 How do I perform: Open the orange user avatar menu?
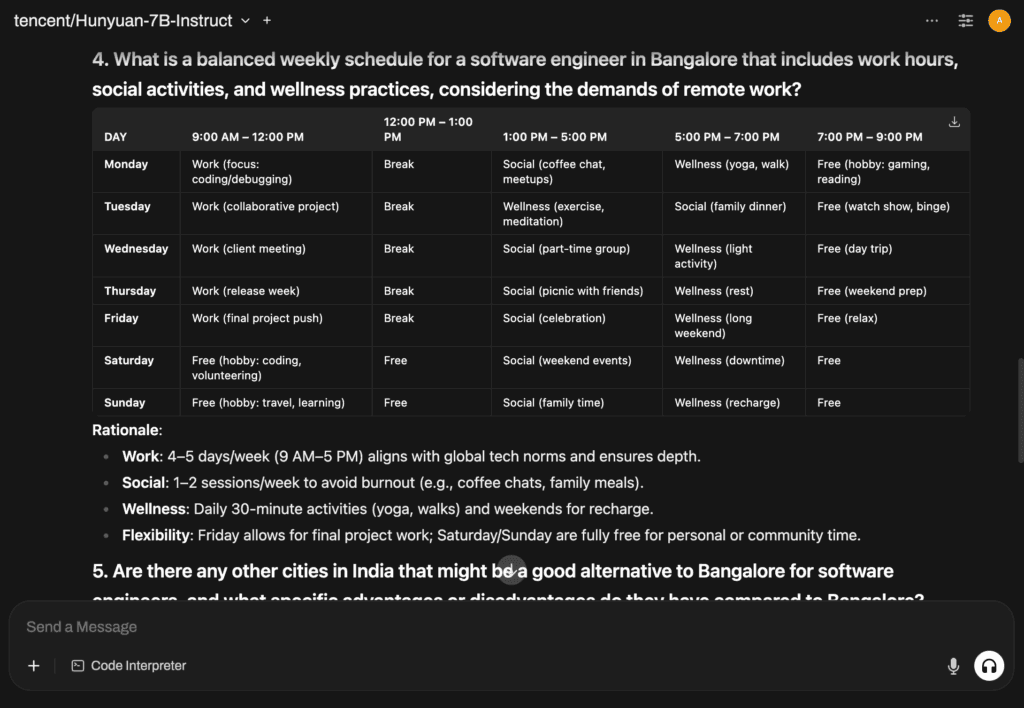(x=999, y=21)
